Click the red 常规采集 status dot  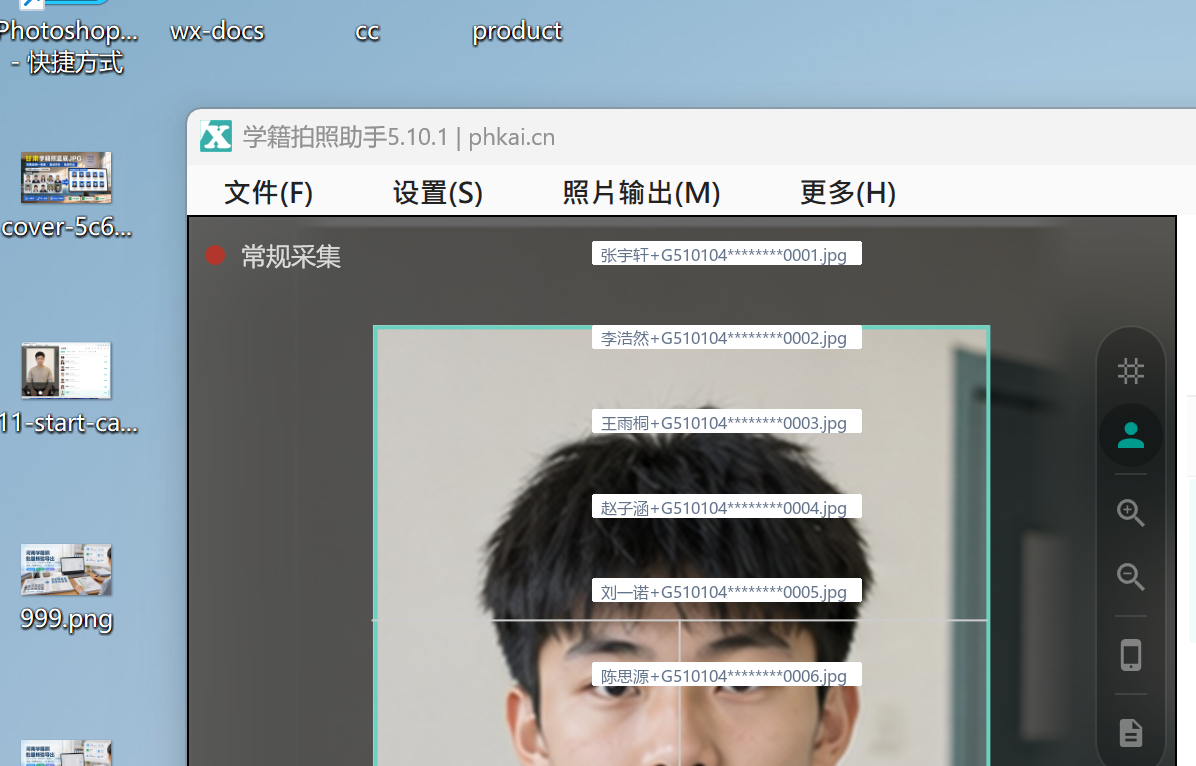click(215, 256)
